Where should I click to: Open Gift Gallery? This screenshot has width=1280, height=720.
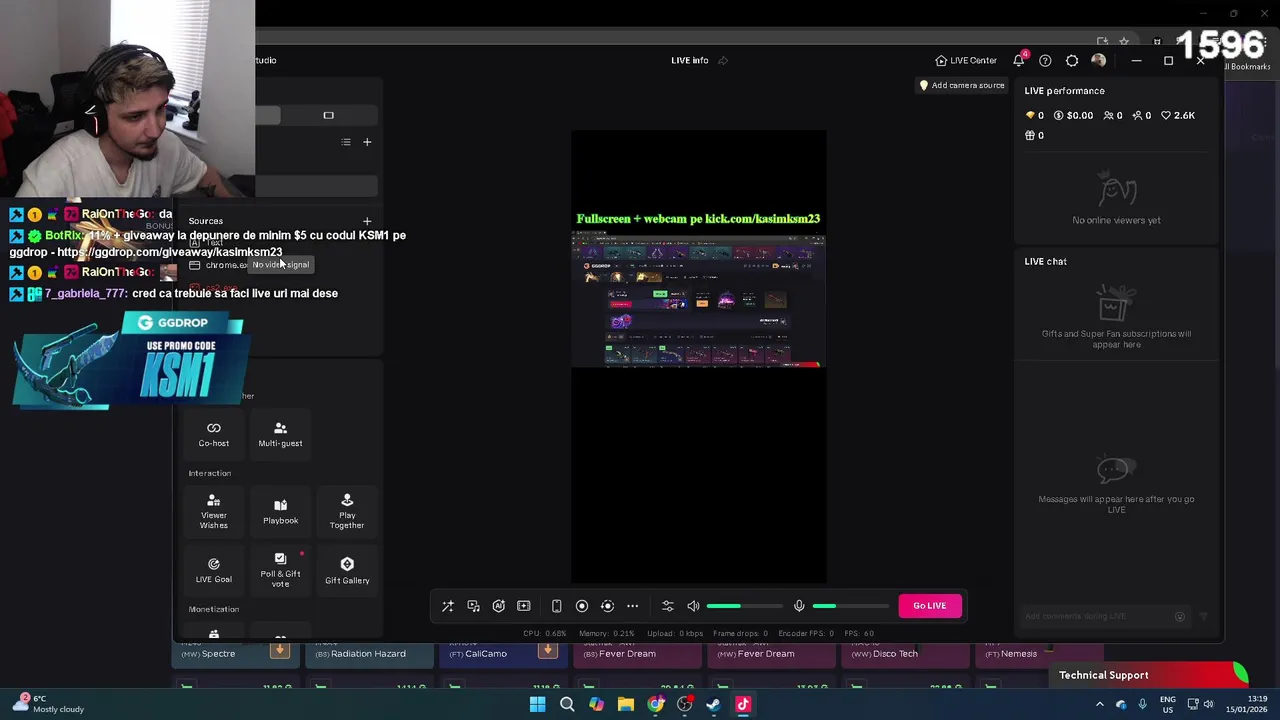[x=347, y=570]
